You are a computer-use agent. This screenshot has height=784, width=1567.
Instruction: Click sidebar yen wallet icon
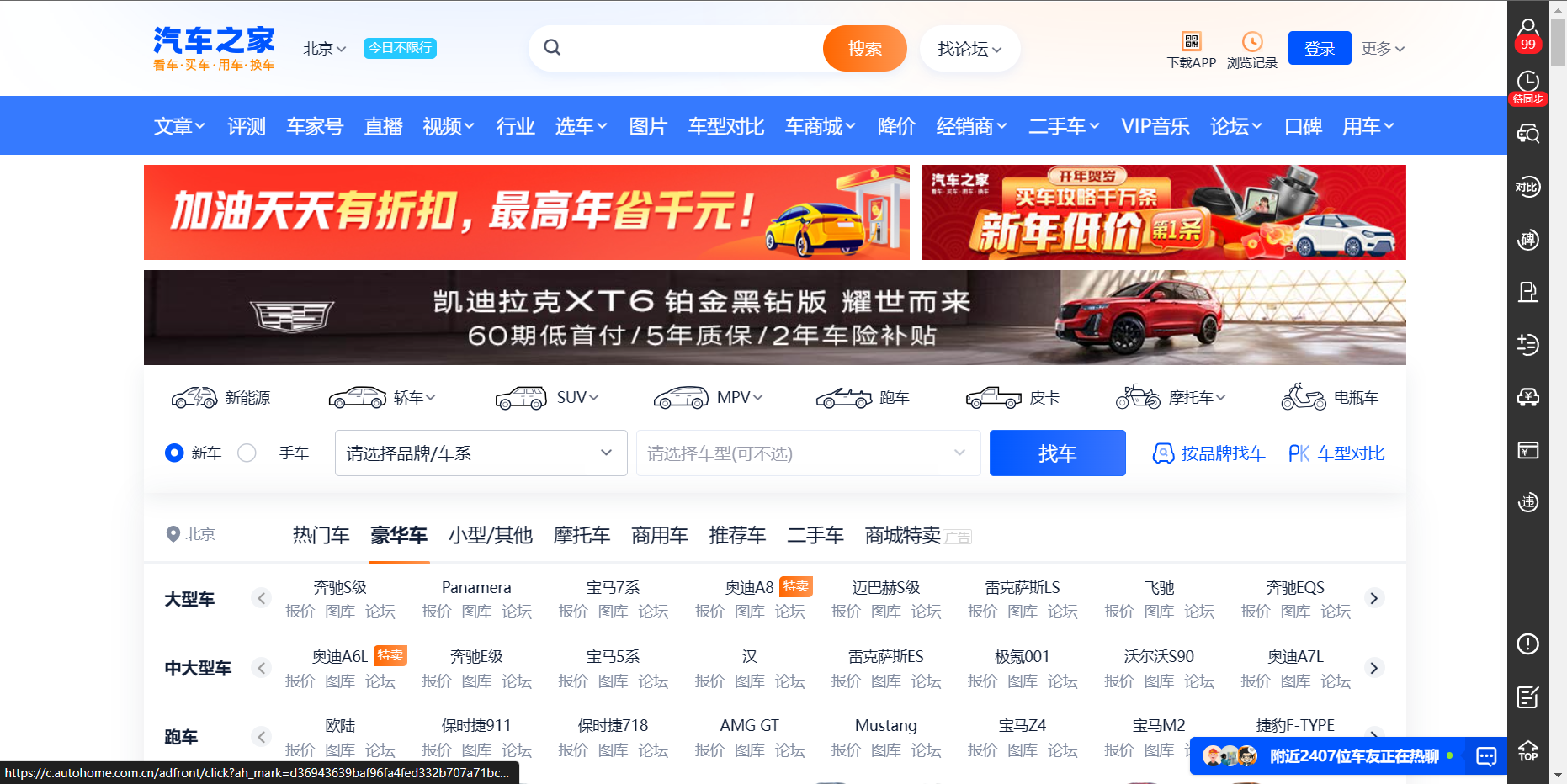click(1528, 450)
